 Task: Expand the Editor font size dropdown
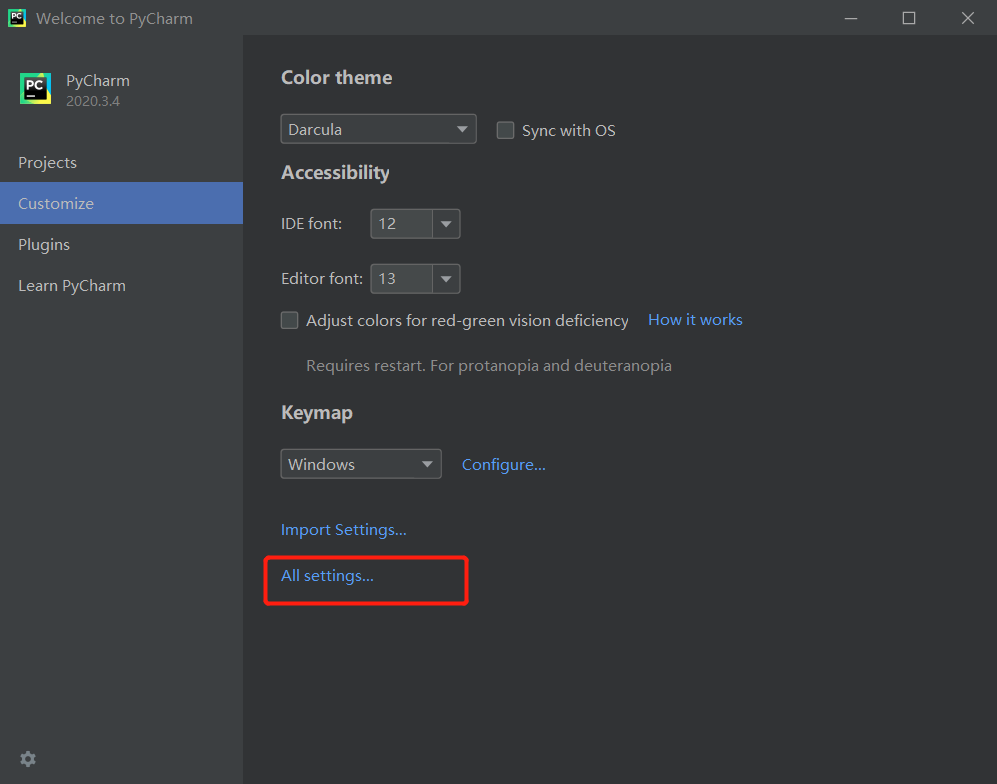click(x=446, y=279)
